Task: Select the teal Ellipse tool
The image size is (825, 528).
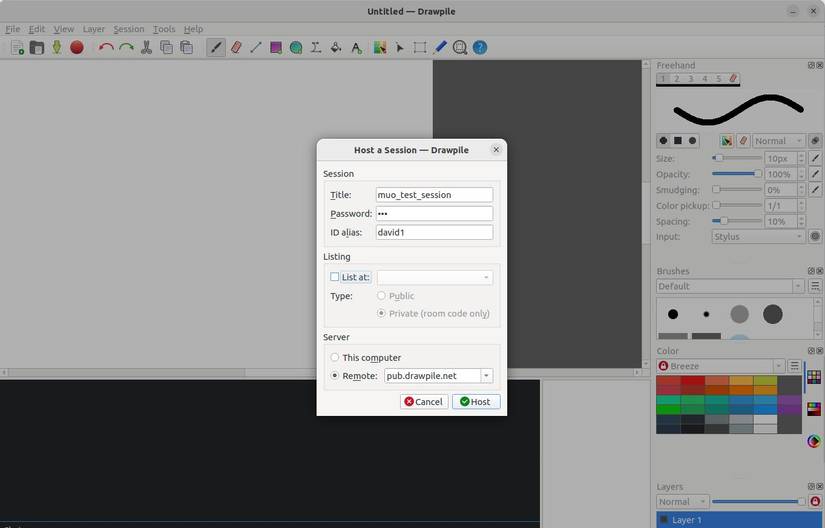Action: click(296, 47)
